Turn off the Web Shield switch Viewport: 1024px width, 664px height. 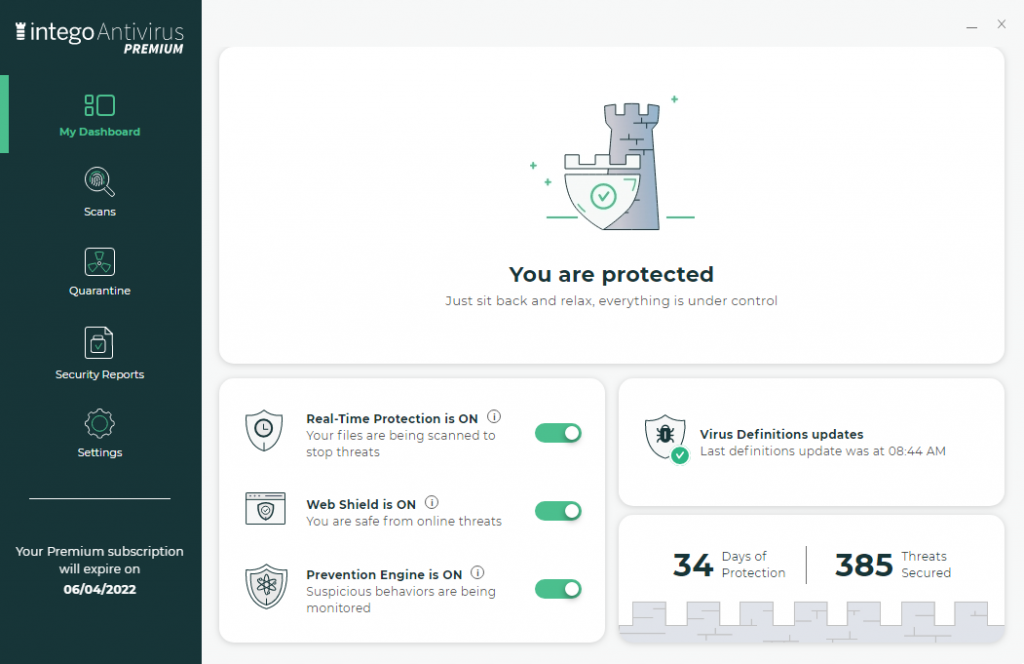click(557, 510)
